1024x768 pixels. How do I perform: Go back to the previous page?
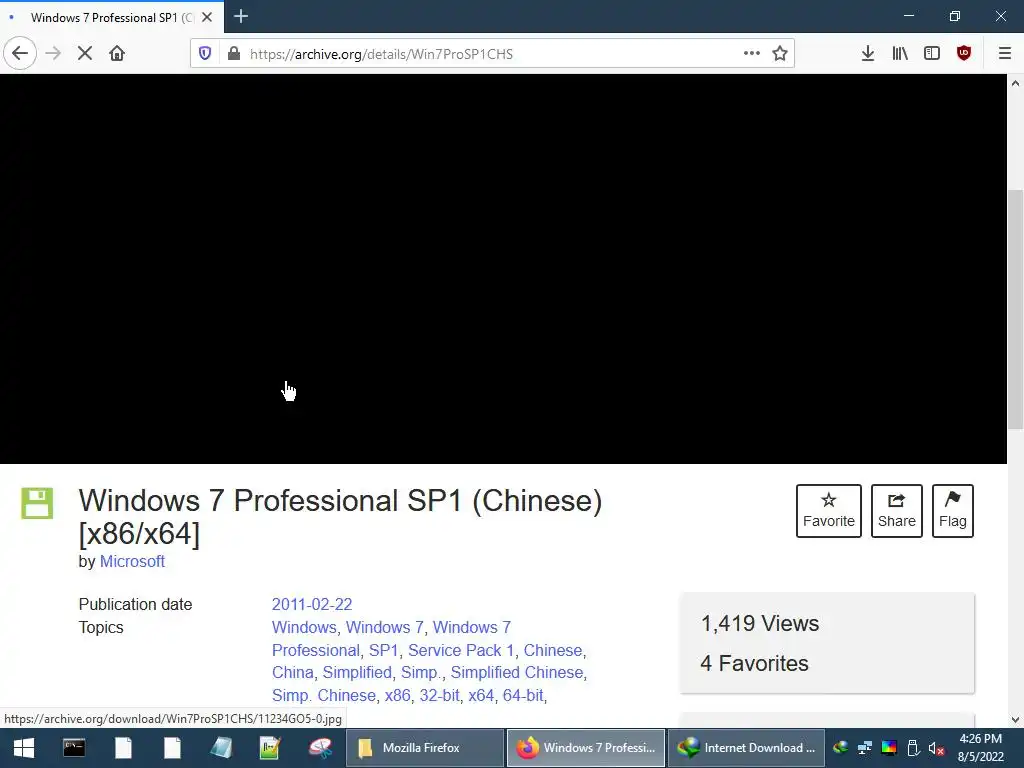pyautogui.click(x=20, y=54)
